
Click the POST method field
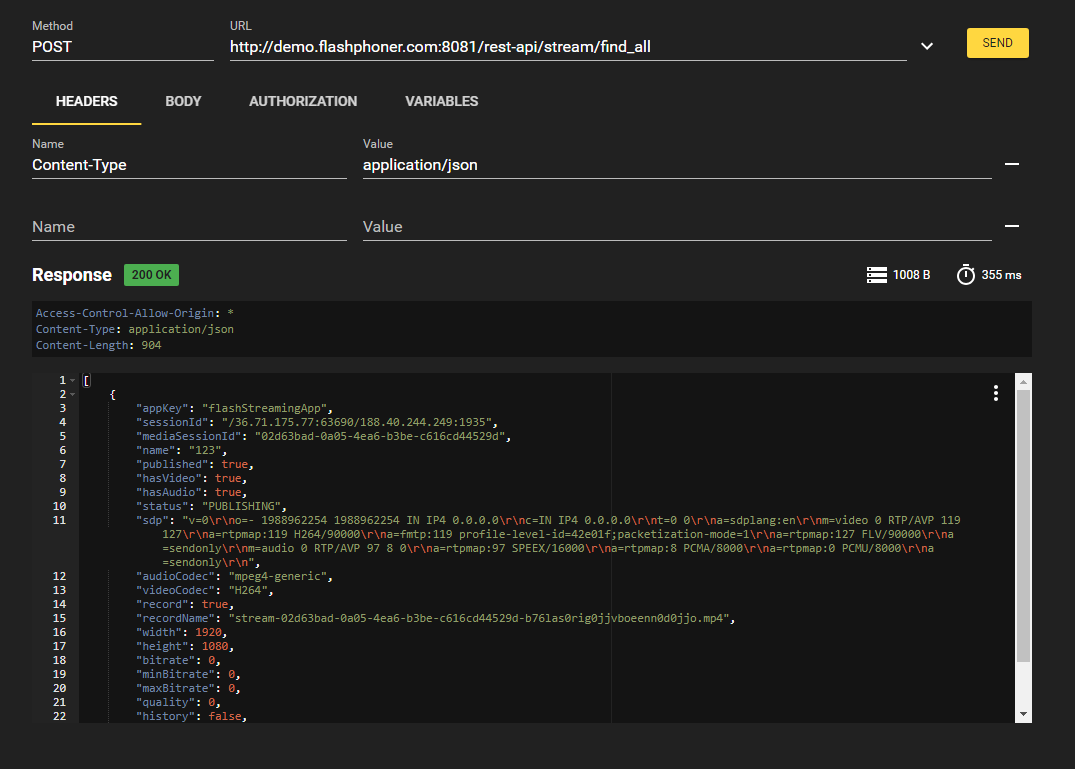122,46
